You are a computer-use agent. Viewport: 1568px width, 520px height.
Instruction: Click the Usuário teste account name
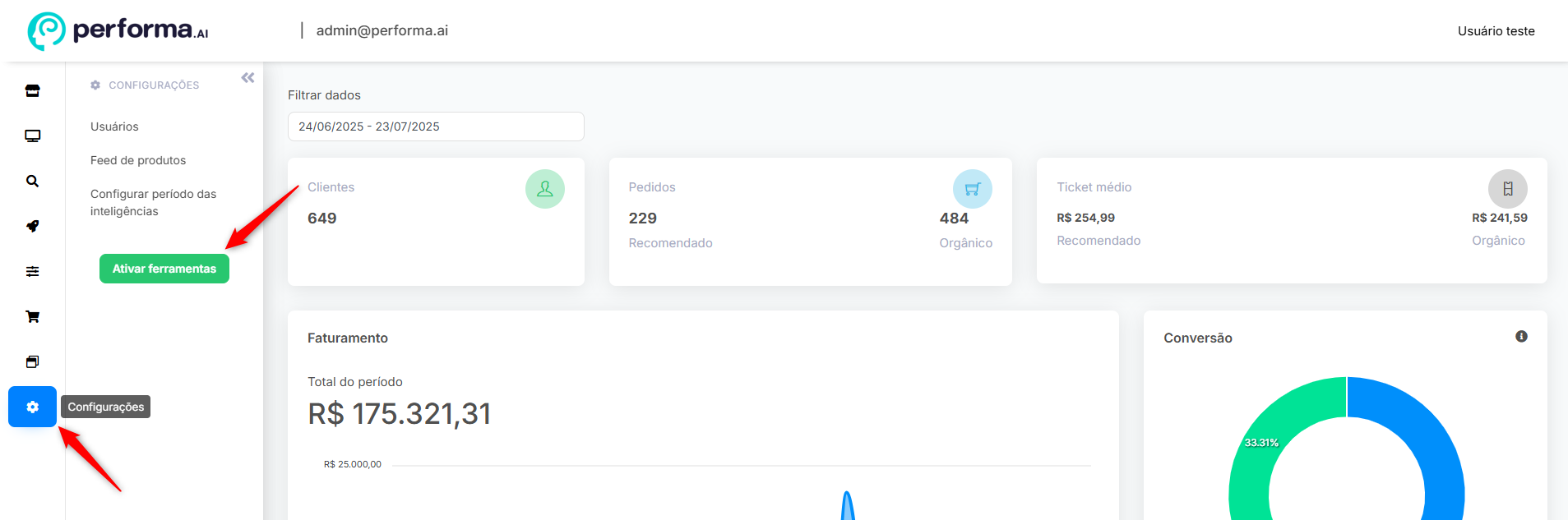(1496, 31)
